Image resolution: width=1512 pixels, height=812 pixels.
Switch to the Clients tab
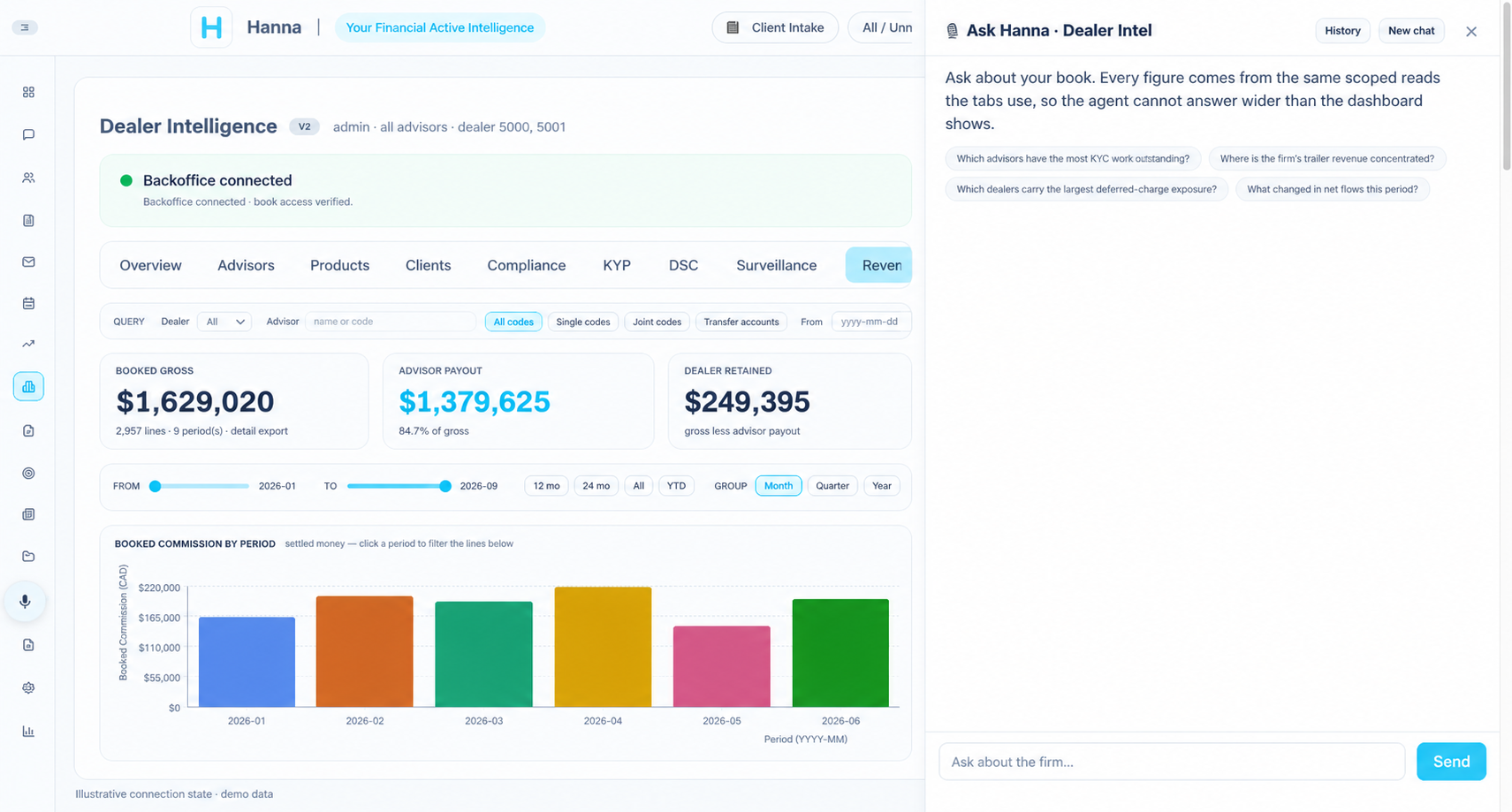(428, 265)
